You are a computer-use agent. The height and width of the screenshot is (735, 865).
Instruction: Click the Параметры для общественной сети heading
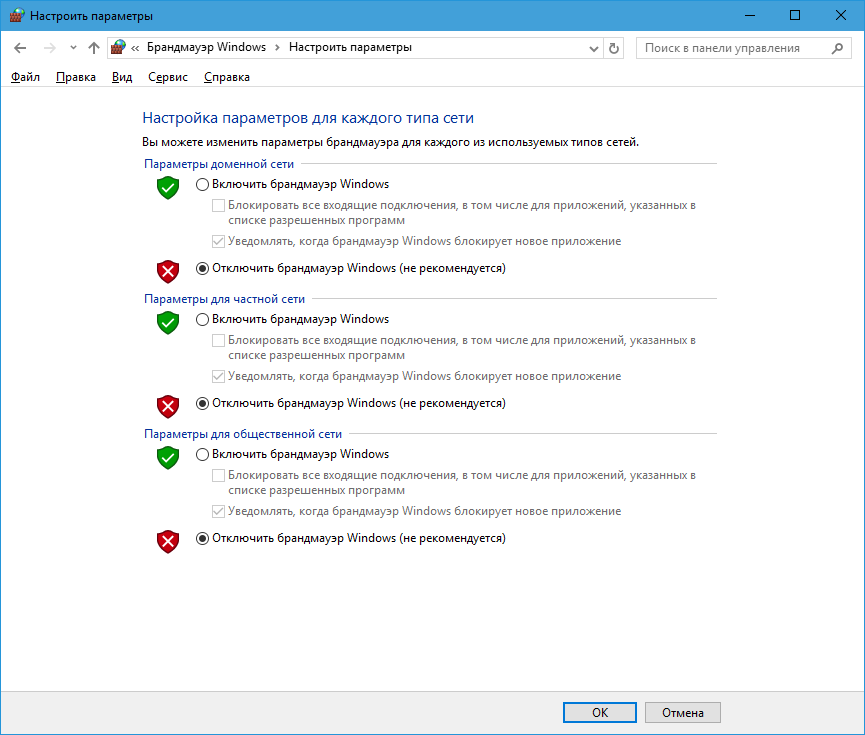pos(243,434)
